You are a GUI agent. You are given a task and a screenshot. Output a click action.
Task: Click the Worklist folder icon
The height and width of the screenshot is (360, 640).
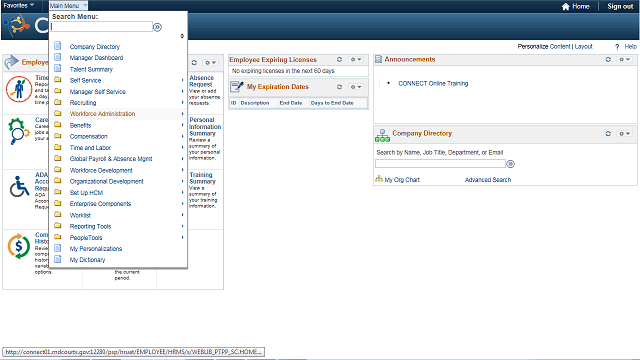point(58,214)
